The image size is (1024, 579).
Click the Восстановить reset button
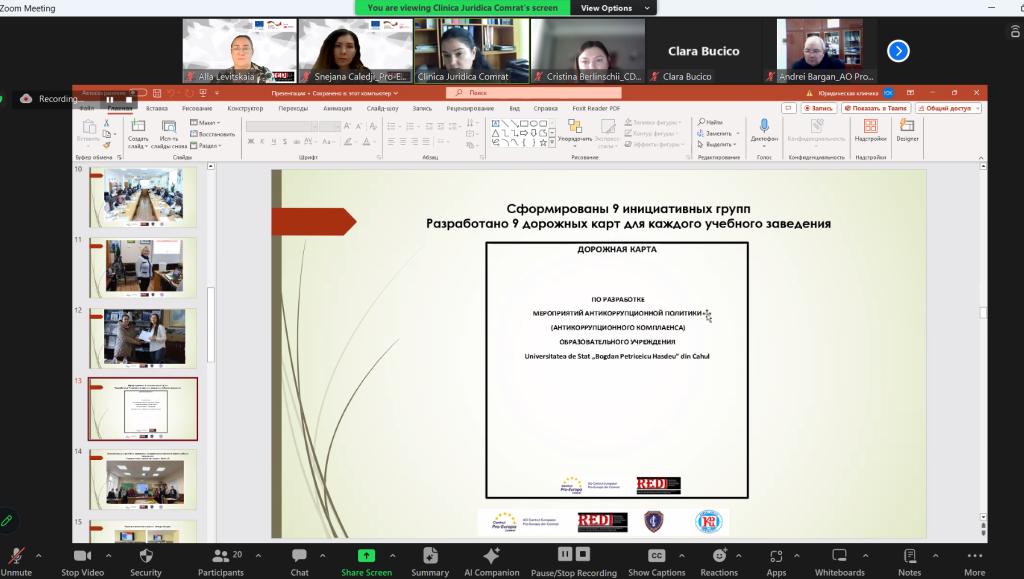pyautogui.click(x=212, y=134)
